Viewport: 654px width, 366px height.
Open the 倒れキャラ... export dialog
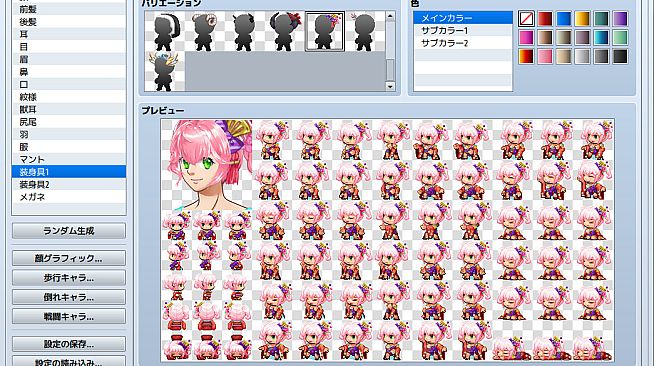pos(69,297)
